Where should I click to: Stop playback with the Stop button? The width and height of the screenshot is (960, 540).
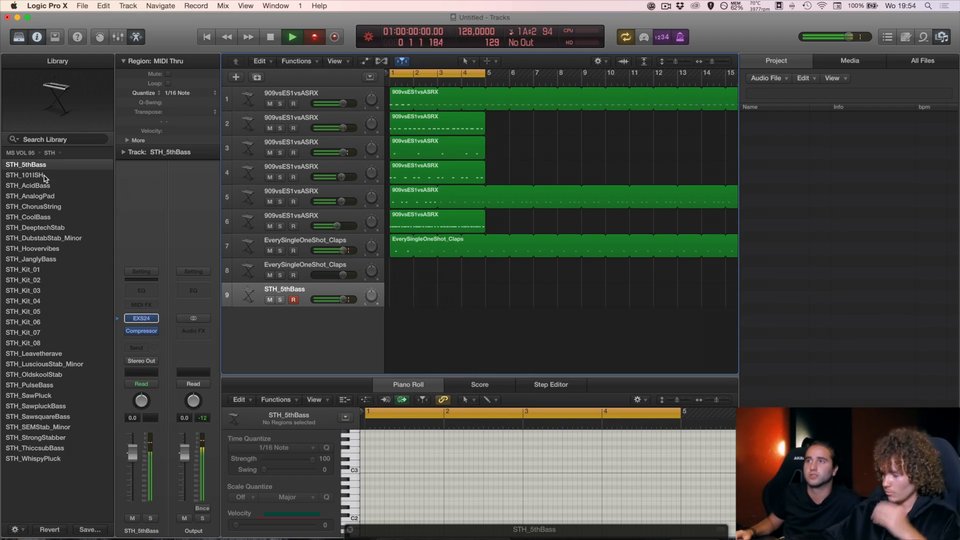(270, 37)
